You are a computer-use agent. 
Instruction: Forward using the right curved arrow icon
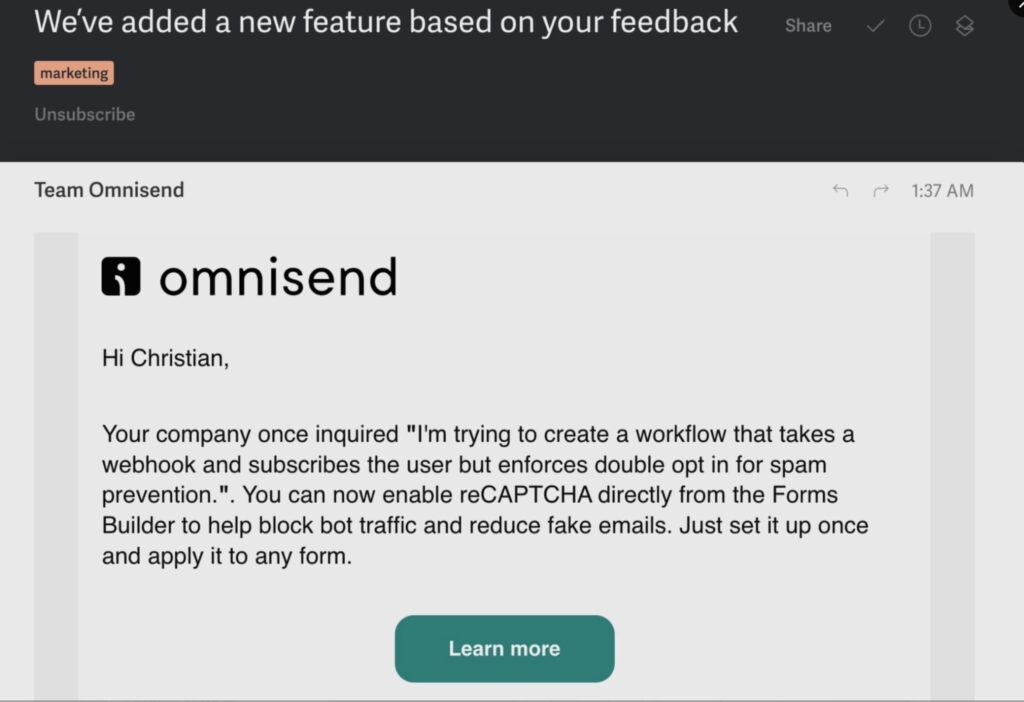881,191
